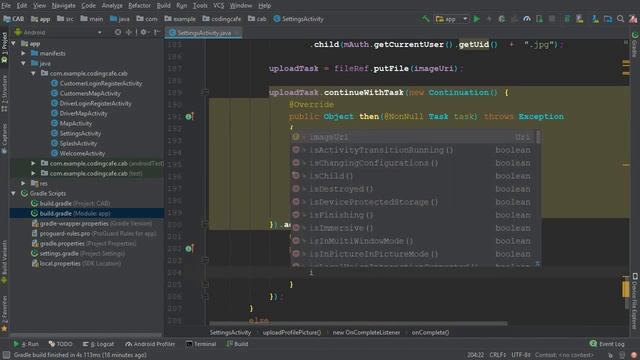Open the Logcat tool window
The width and height of the screenshot is (640, 360).
98,344
